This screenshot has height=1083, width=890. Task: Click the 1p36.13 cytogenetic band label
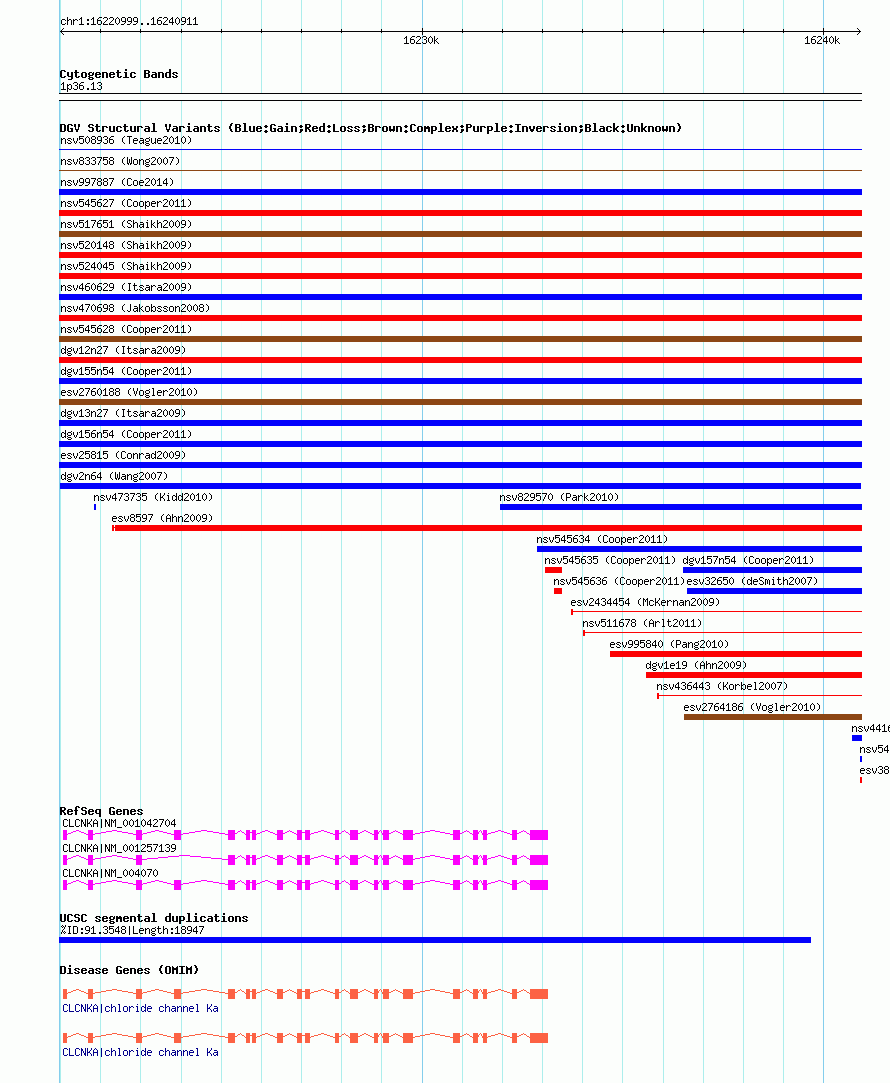(x=81, y=86)
